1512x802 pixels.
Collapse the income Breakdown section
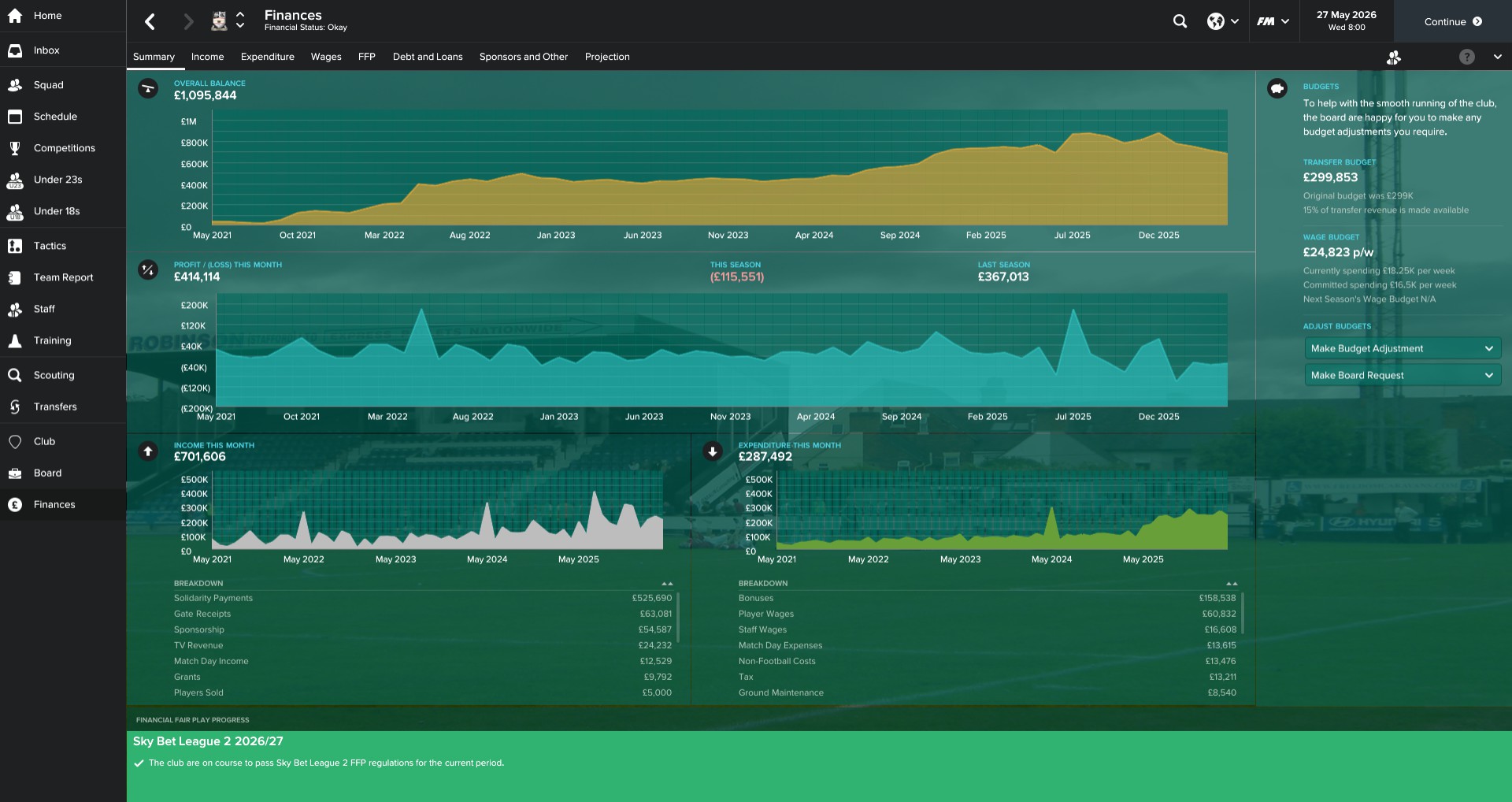(667, 584)
